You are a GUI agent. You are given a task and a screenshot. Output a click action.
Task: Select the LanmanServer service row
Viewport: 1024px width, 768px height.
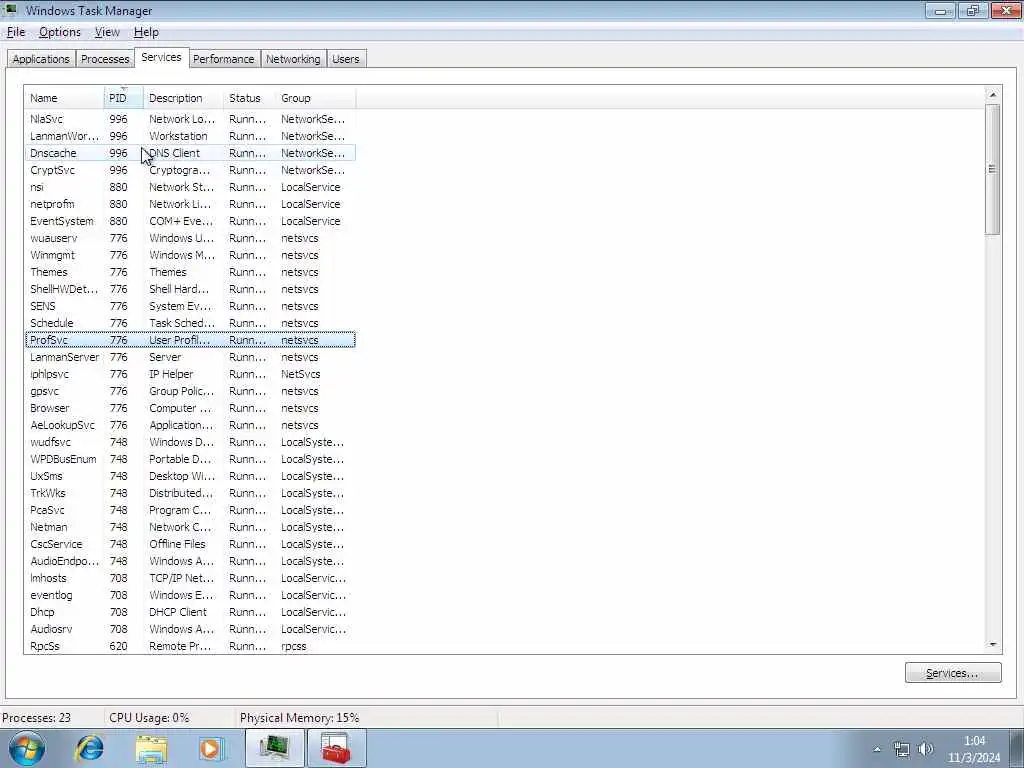pyautogui.click(x=190, y=357)
